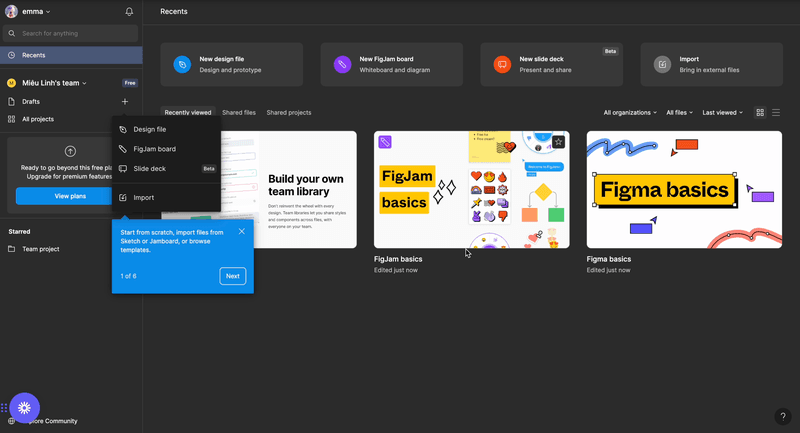Image resolution: width=800 pixels, height=433 pixels.
Task: Click the plus icon beside Drafts
Action: click(124, 101)
